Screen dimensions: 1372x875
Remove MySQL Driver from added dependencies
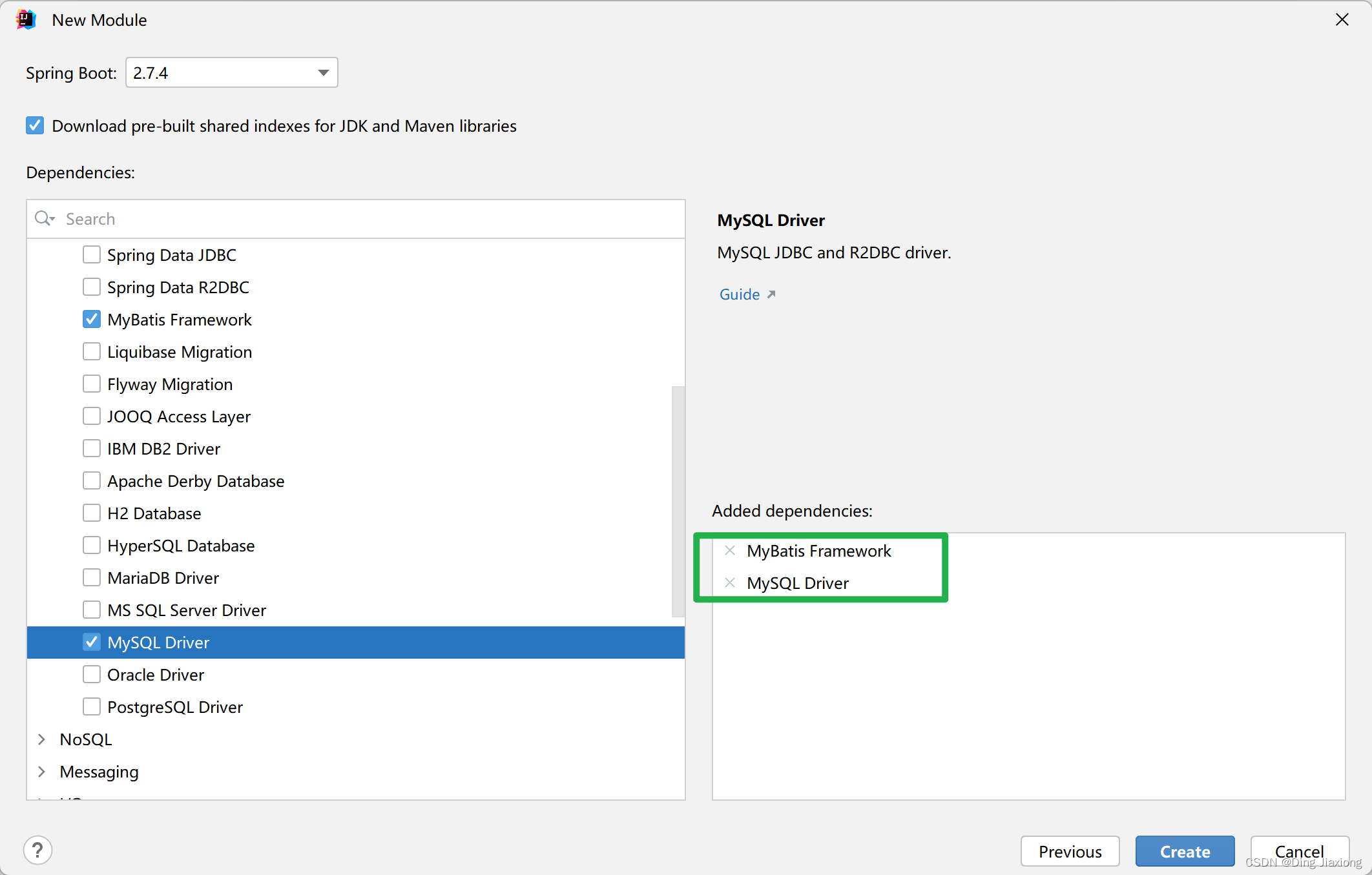(730, 583)
